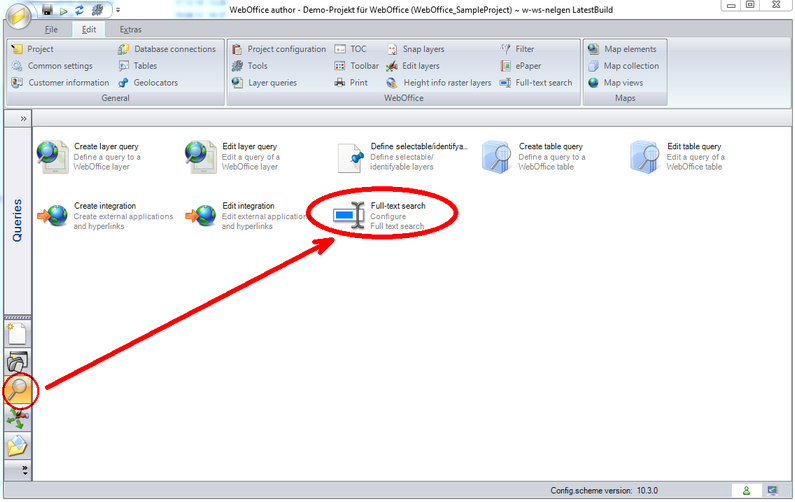The image size is (795, 502).
Task: Open the File ribbon tab
Action: (51, 29)
